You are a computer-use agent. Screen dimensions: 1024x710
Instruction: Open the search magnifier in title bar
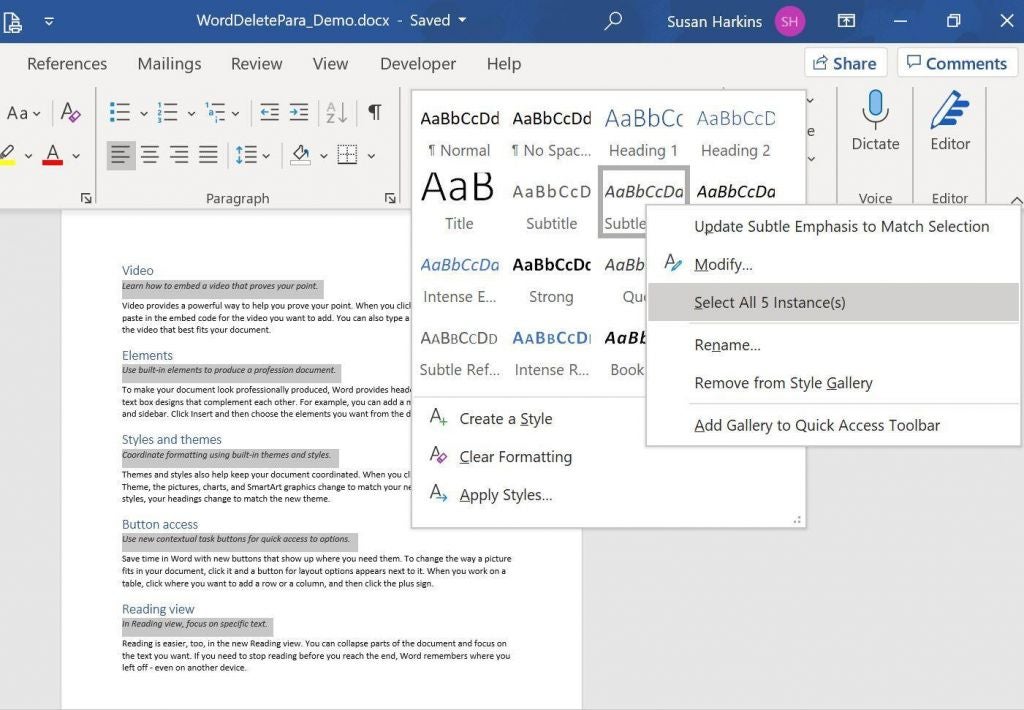coord(613,21)
